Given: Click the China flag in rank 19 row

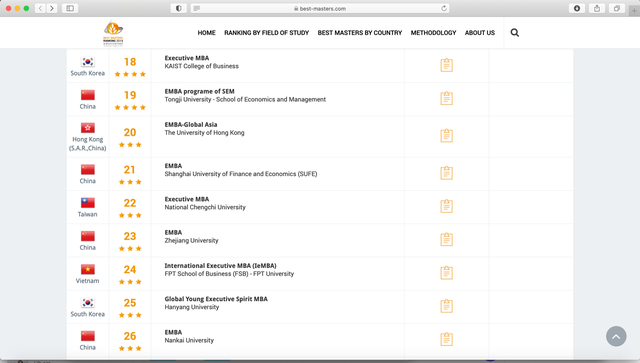Looking at the screenshot, I should [x=88, y=95].
